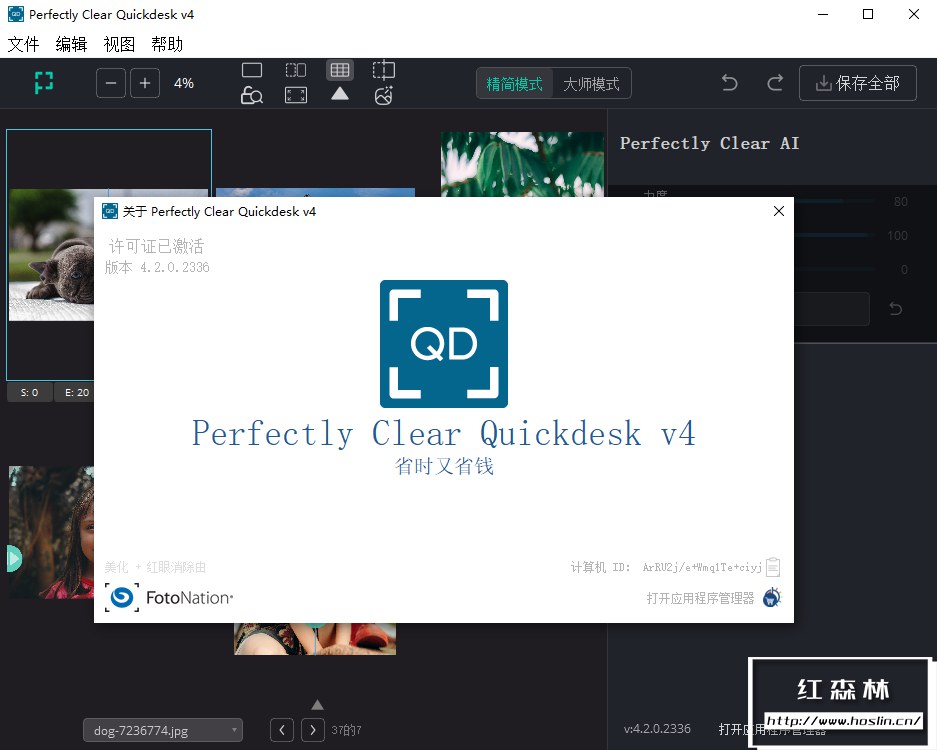Viewport: 937px width, 750px height.
Task: Switch to side-by-side compare view
Action: (x=296, y=71)
